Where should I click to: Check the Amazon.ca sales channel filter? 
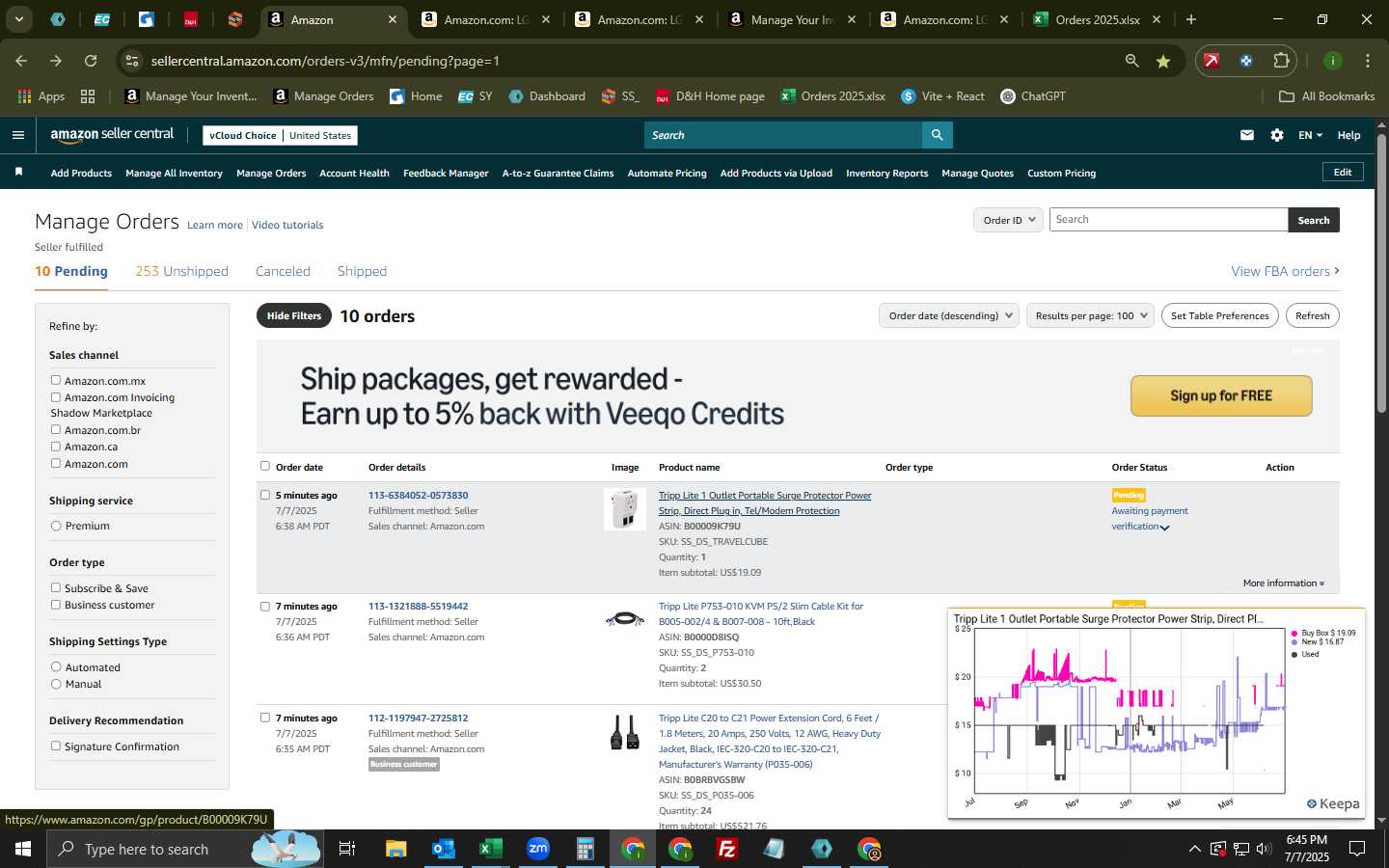coord(56,446)
